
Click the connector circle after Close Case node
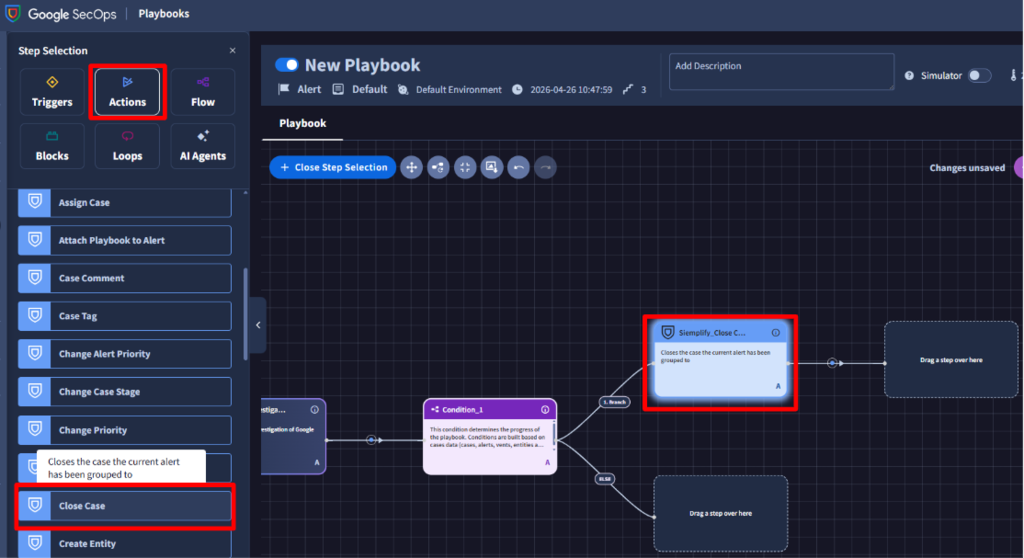[832, 363]
